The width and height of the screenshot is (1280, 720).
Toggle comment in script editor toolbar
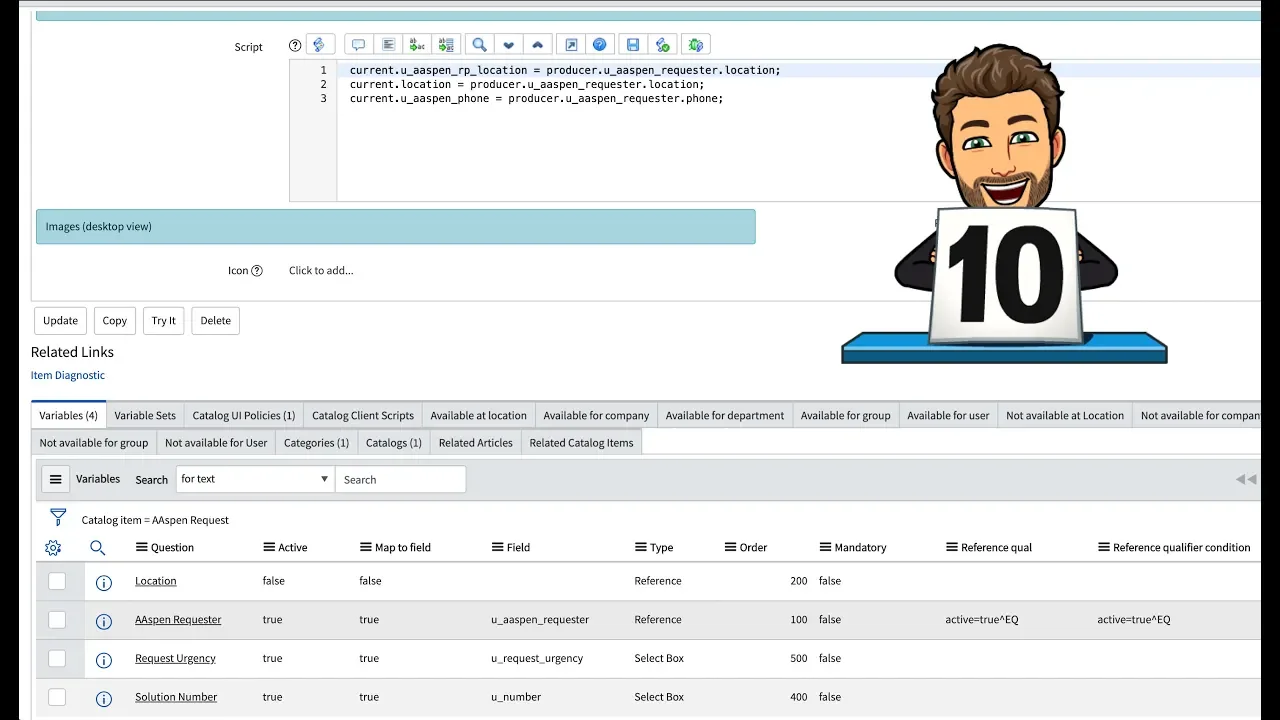tap(359, 45)
